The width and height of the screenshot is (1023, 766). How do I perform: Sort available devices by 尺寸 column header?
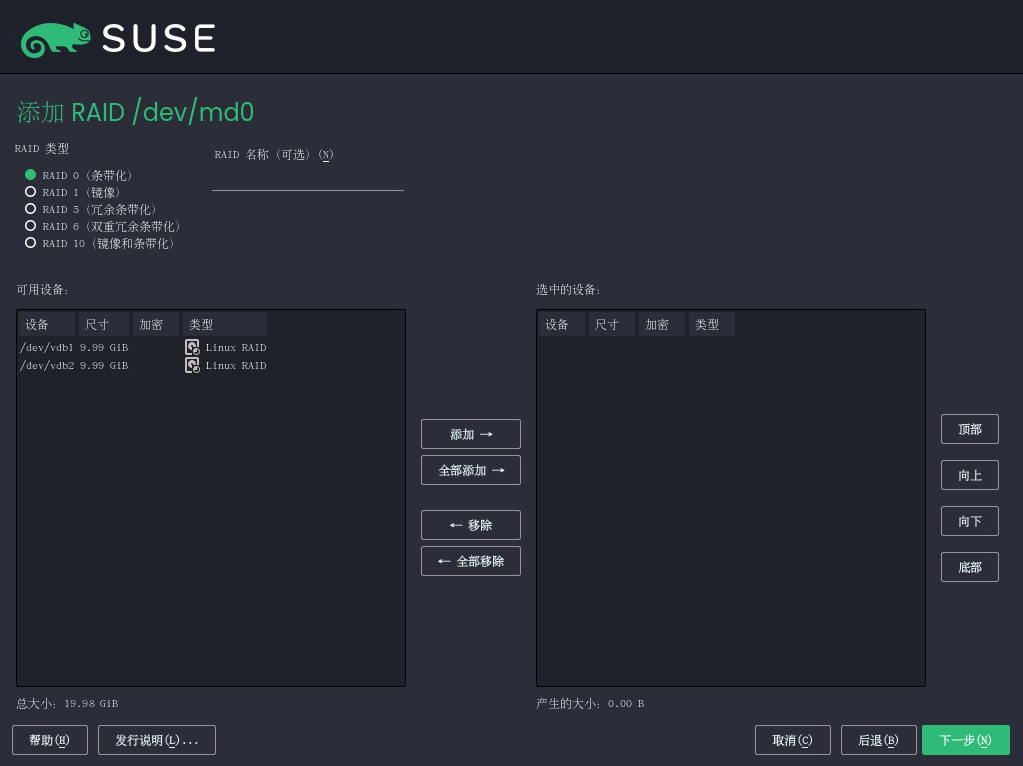pos(103,324)
